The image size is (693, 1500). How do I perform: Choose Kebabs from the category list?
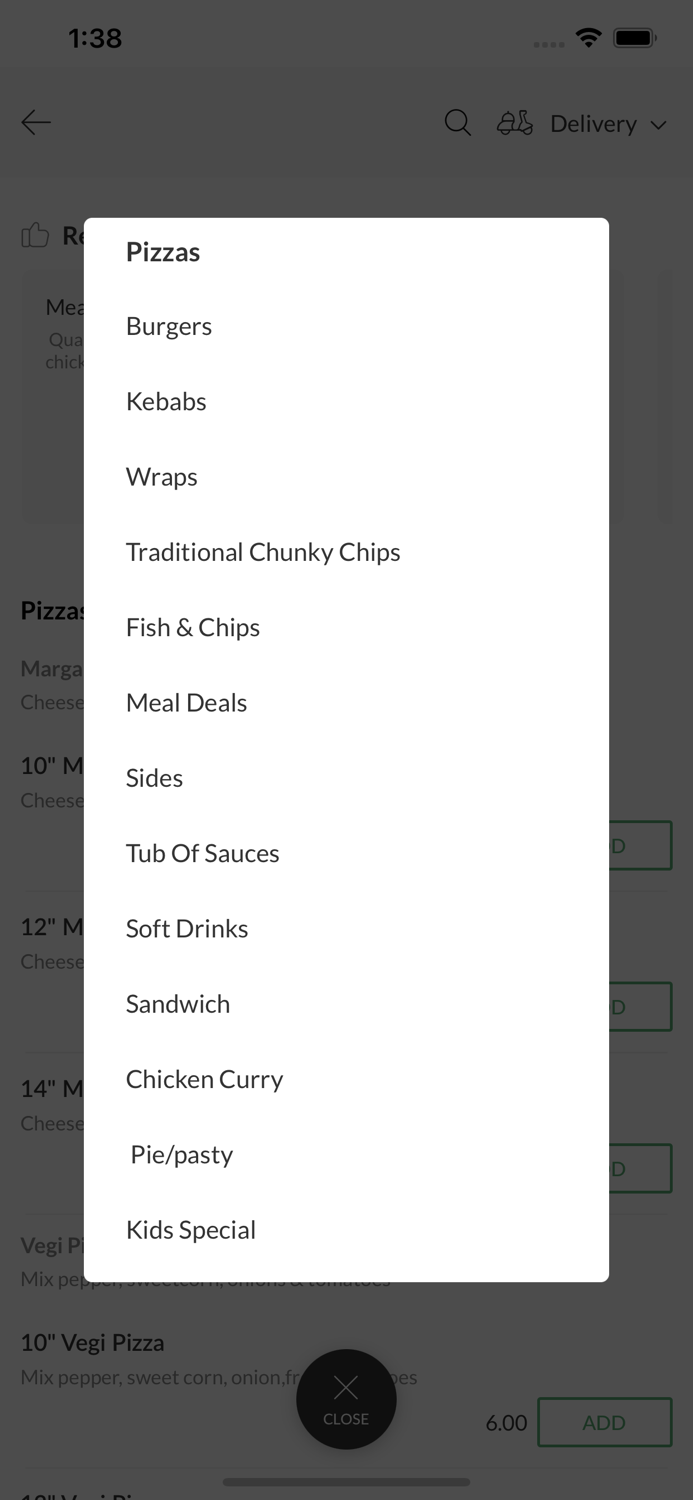[x=165, y=400]
